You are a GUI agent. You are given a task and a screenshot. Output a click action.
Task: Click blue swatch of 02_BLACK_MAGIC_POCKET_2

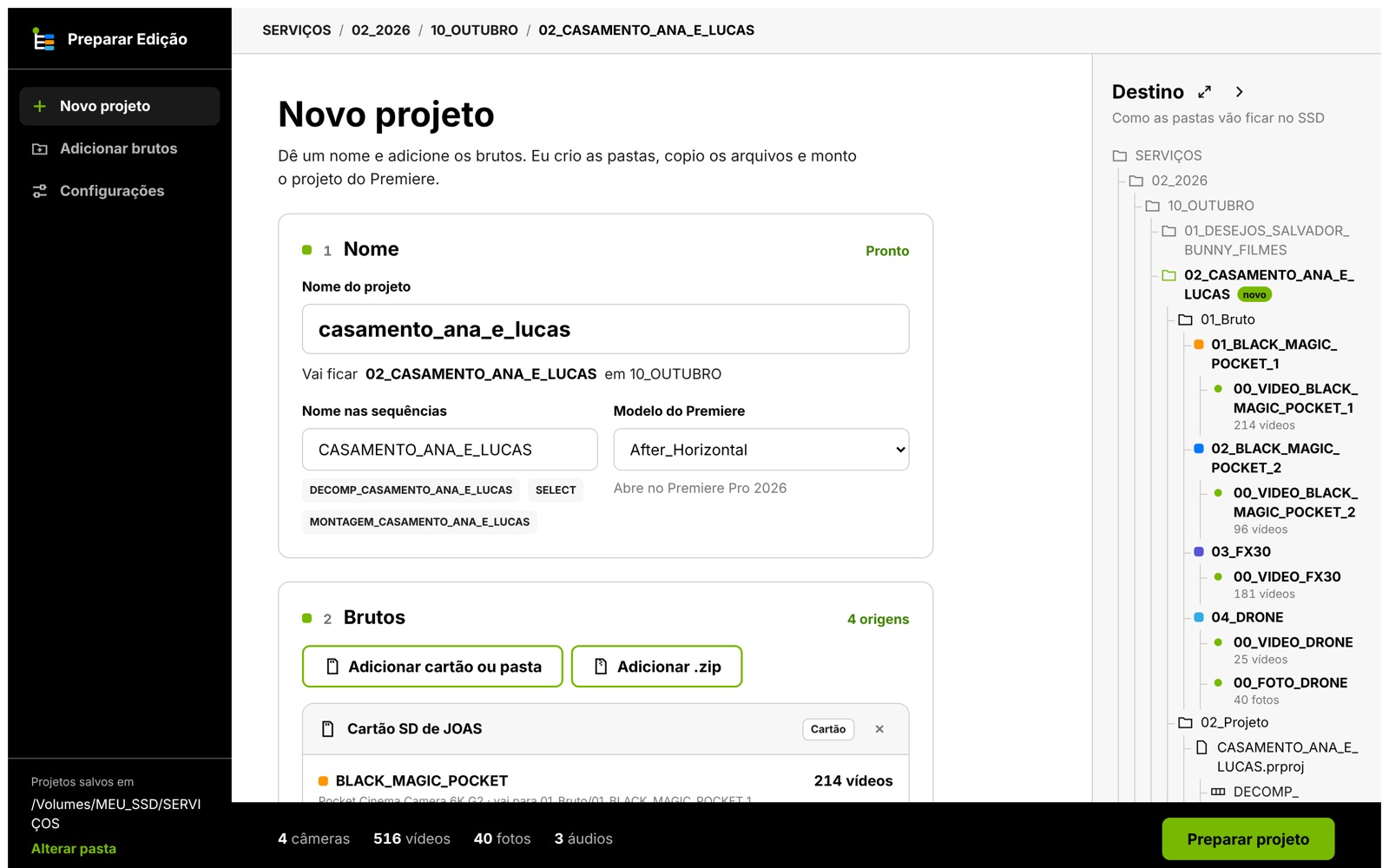[x=1199, y=449]
